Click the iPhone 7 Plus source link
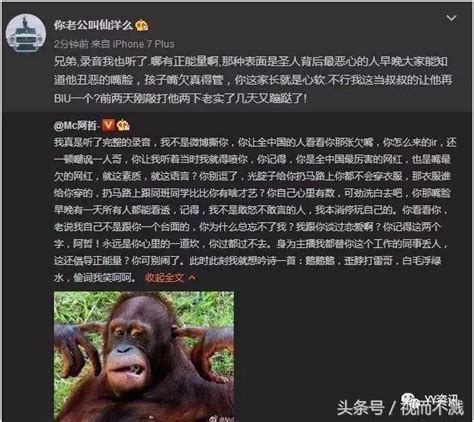 pos(143,44)
